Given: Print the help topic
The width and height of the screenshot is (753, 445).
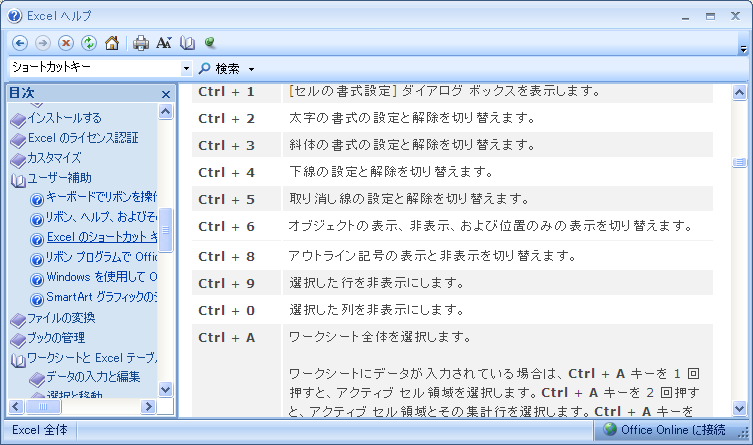Looking at the screenshot, I should [x=141, y=43].
